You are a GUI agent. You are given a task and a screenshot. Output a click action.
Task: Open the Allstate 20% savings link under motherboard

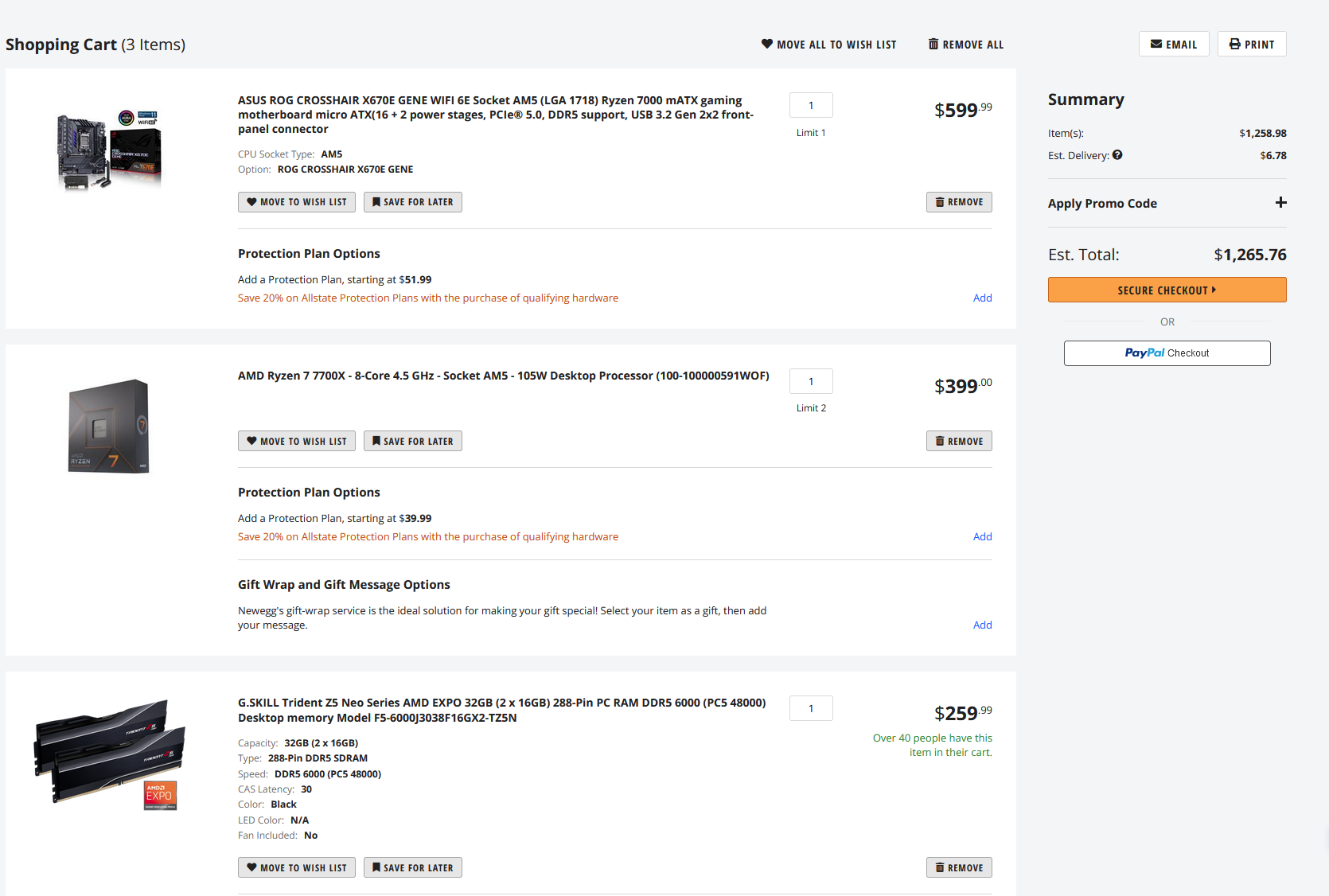coord(427,298)
